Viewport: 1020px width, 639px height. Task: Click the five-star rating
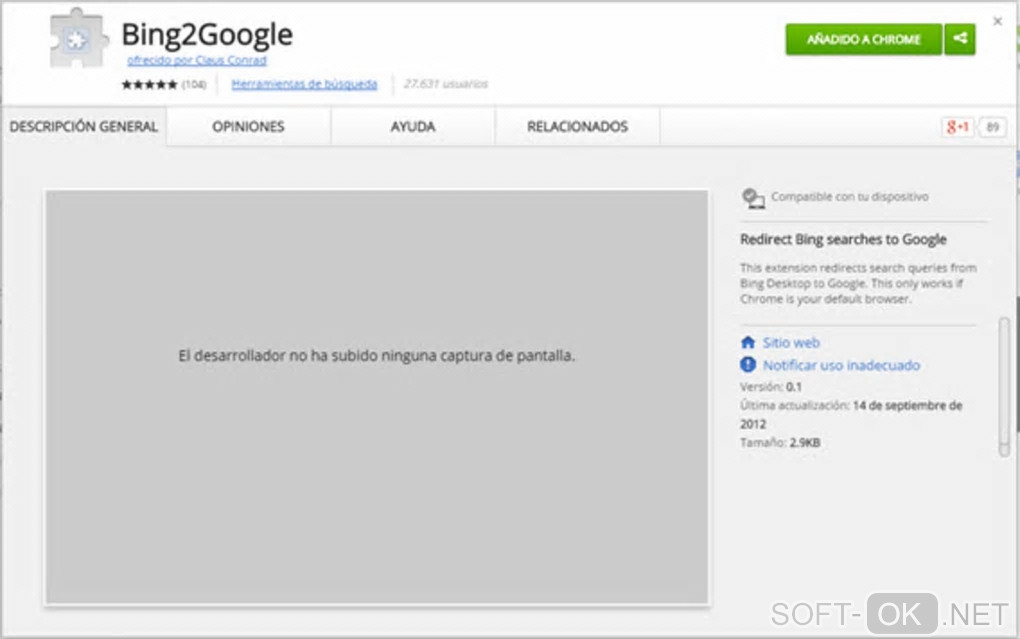149,85
